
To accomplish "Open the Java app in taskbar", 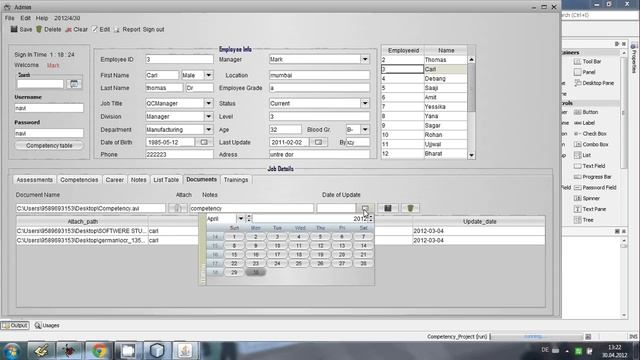I will click(x=186, y=351).
